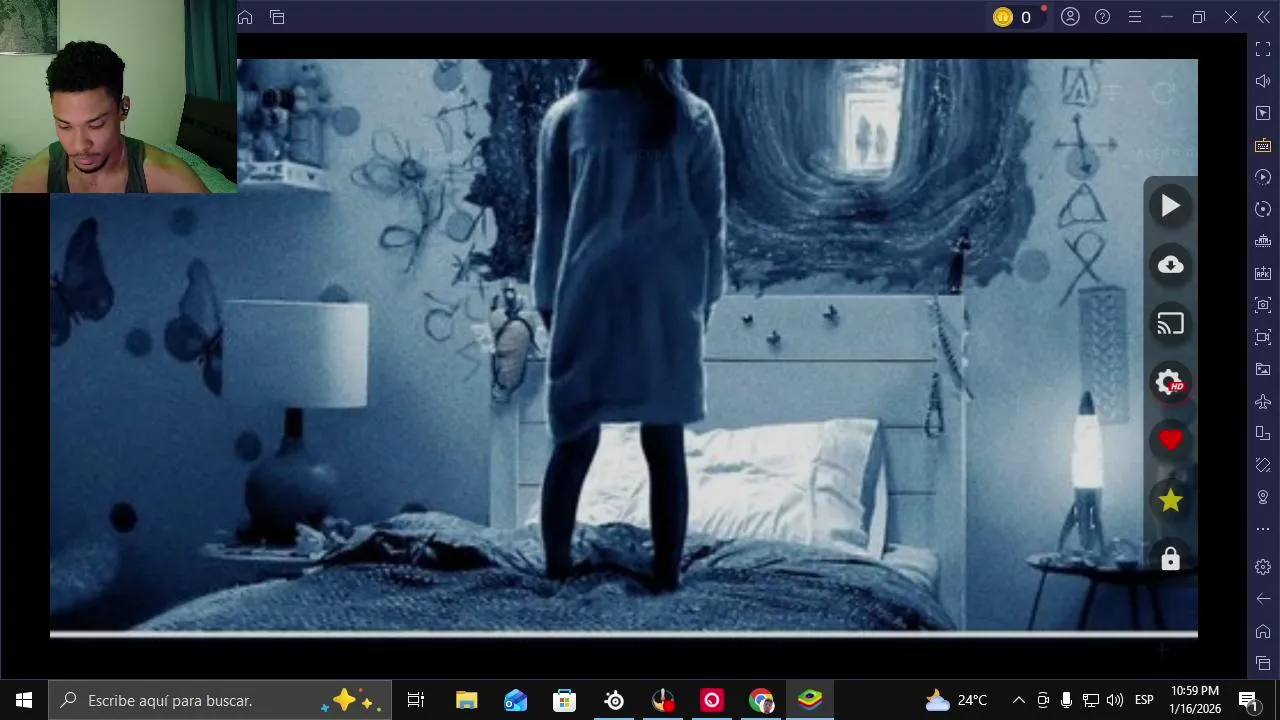
Task: Go back with sidebar arrow icon
Action: click(x=1263, y=599)
